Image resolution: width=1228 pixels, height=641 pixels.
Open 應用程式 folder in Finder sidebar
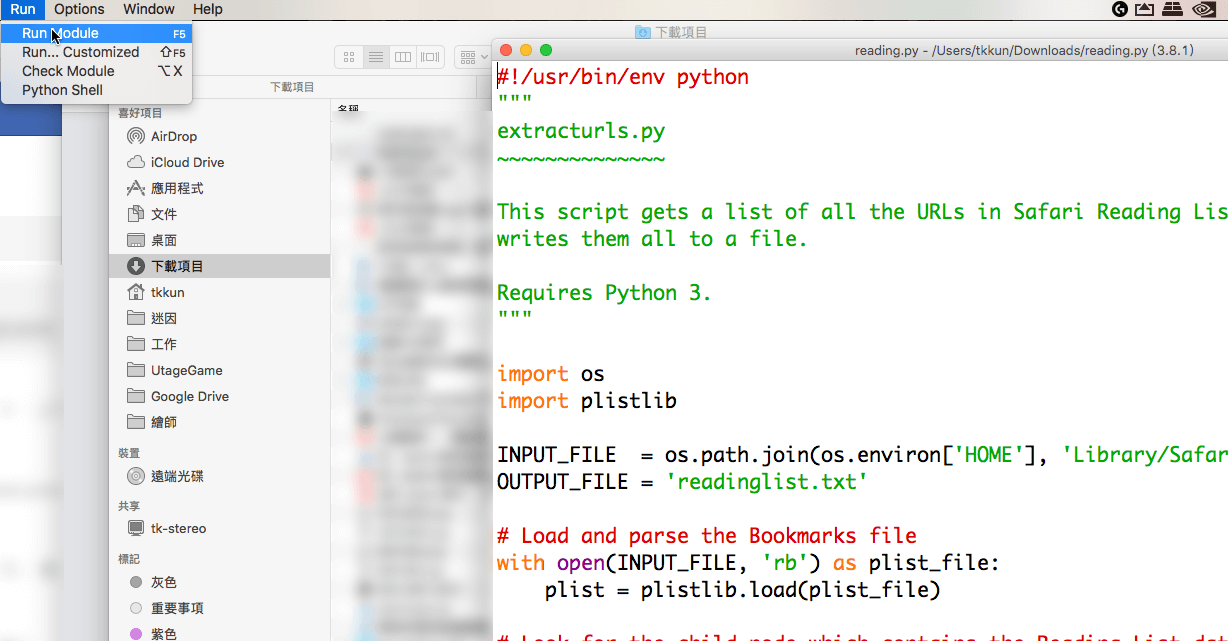point(219,188)
